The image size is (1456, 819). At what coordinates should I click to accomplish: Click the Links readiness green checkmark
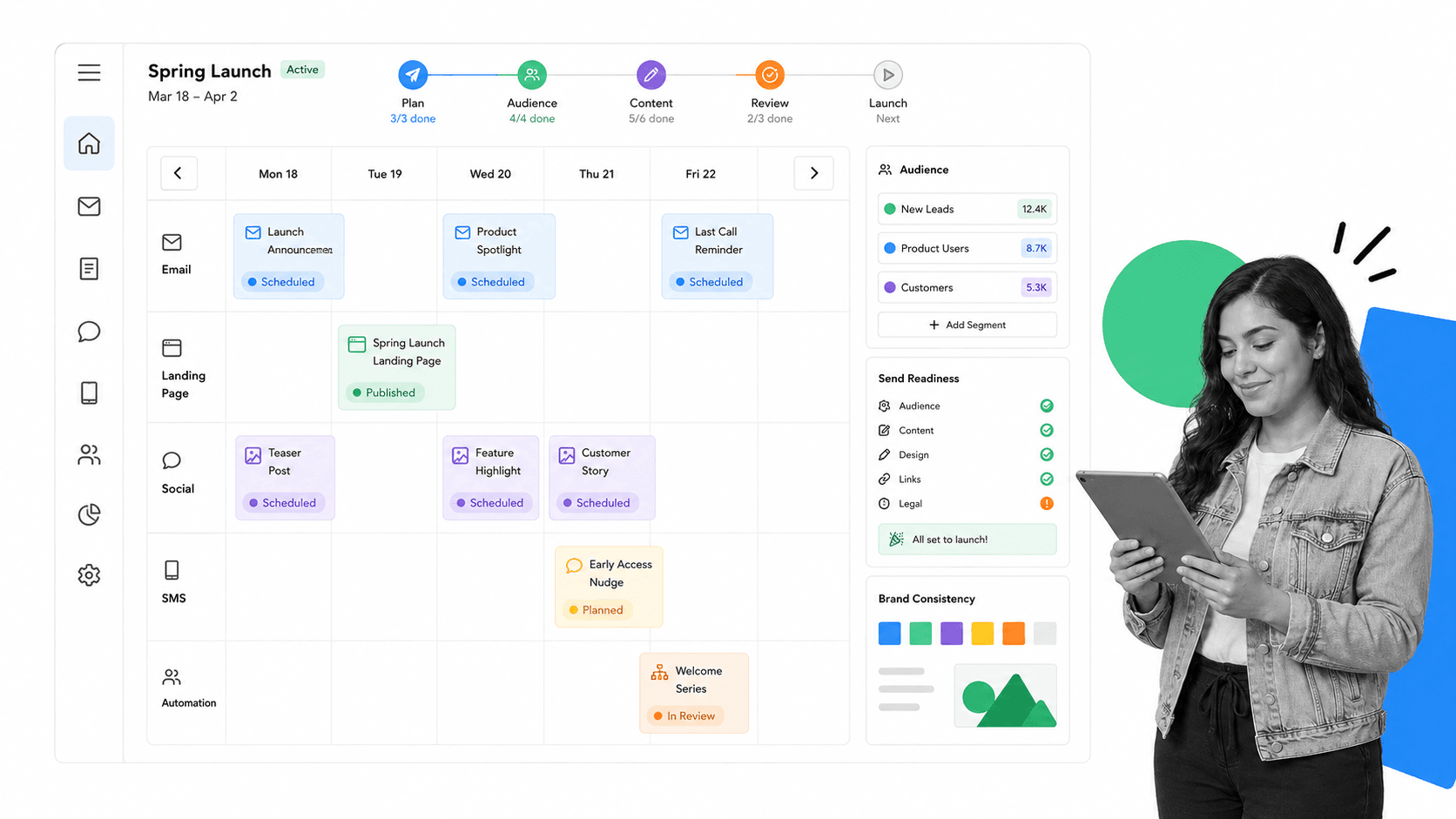click(x=1047, y=479)
